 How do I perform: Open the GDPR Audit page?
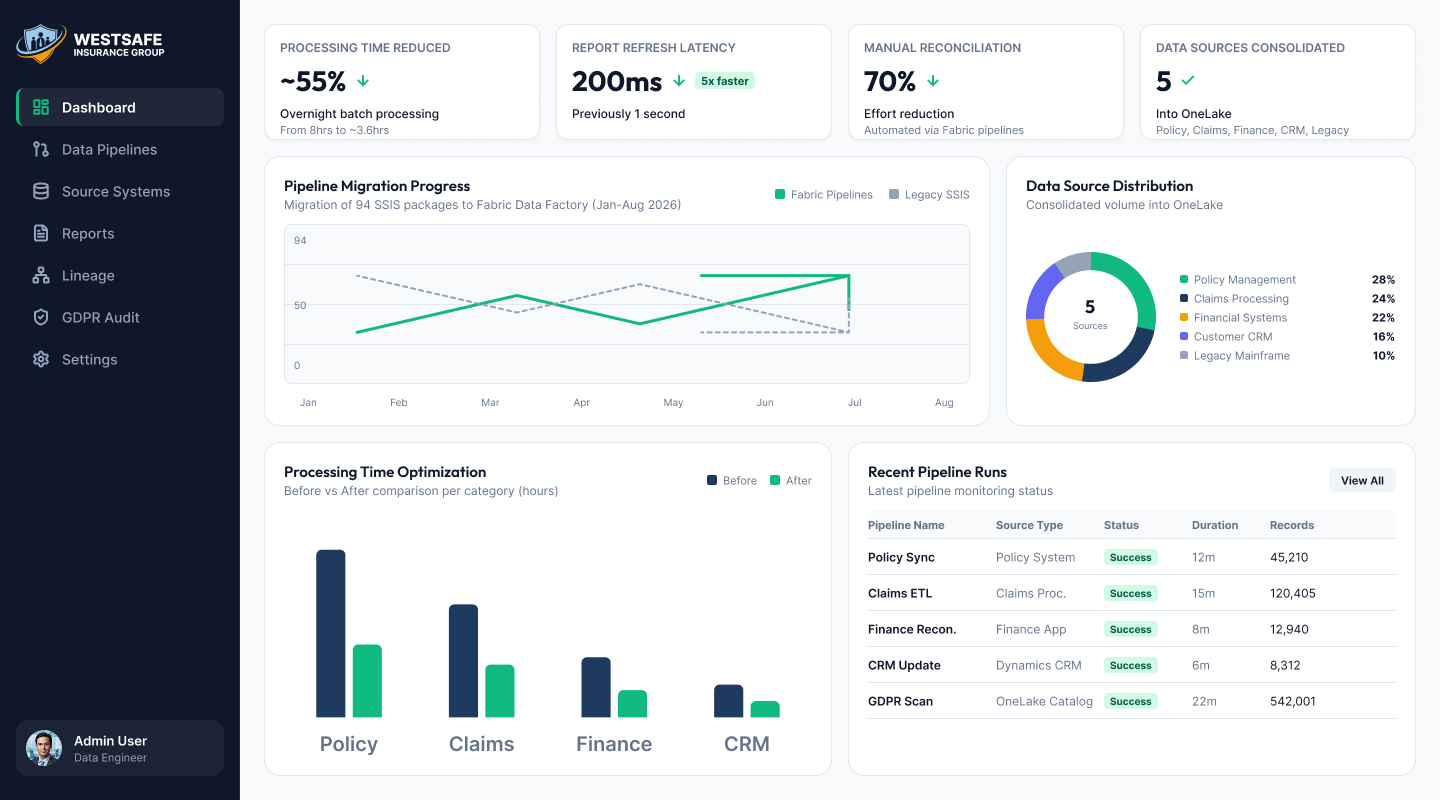(120, 317)
